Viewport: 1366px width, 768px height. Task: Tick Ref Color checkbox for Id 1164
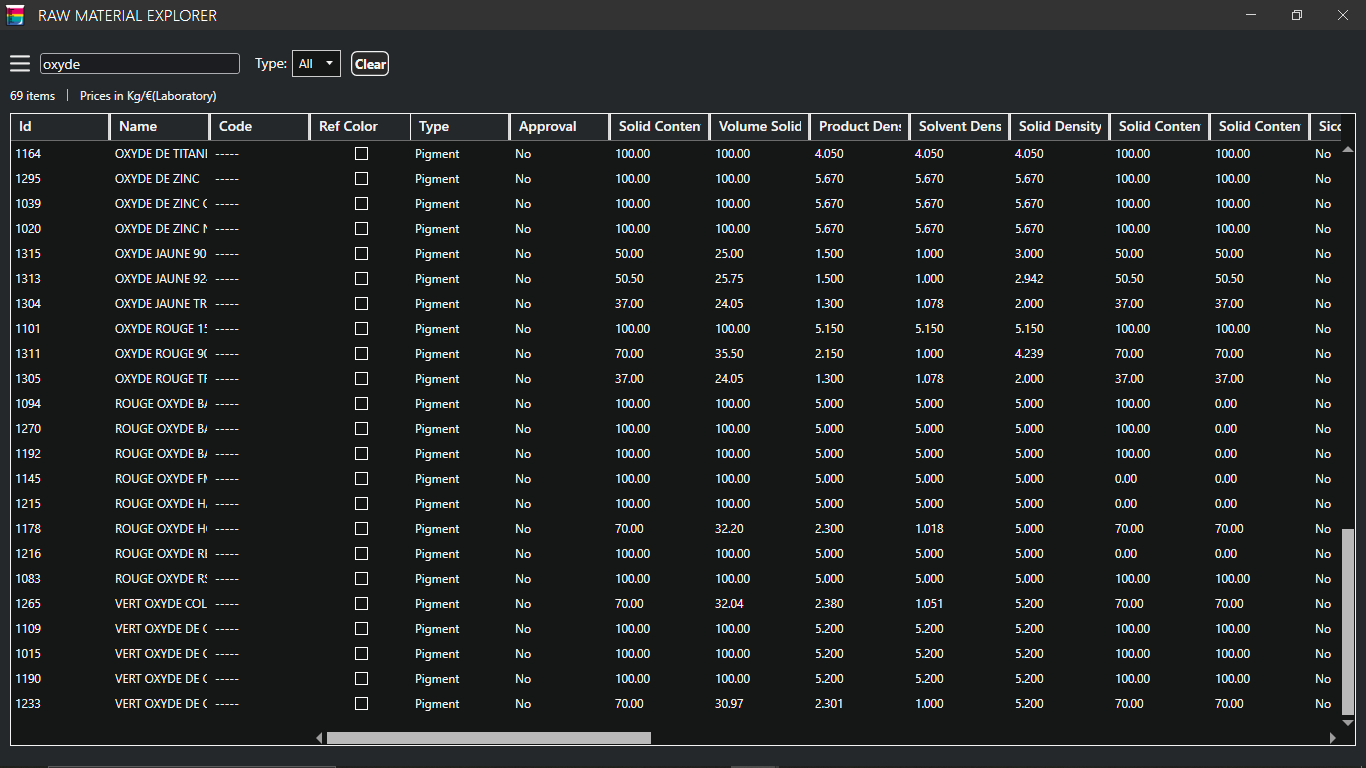tap(361, 154)
